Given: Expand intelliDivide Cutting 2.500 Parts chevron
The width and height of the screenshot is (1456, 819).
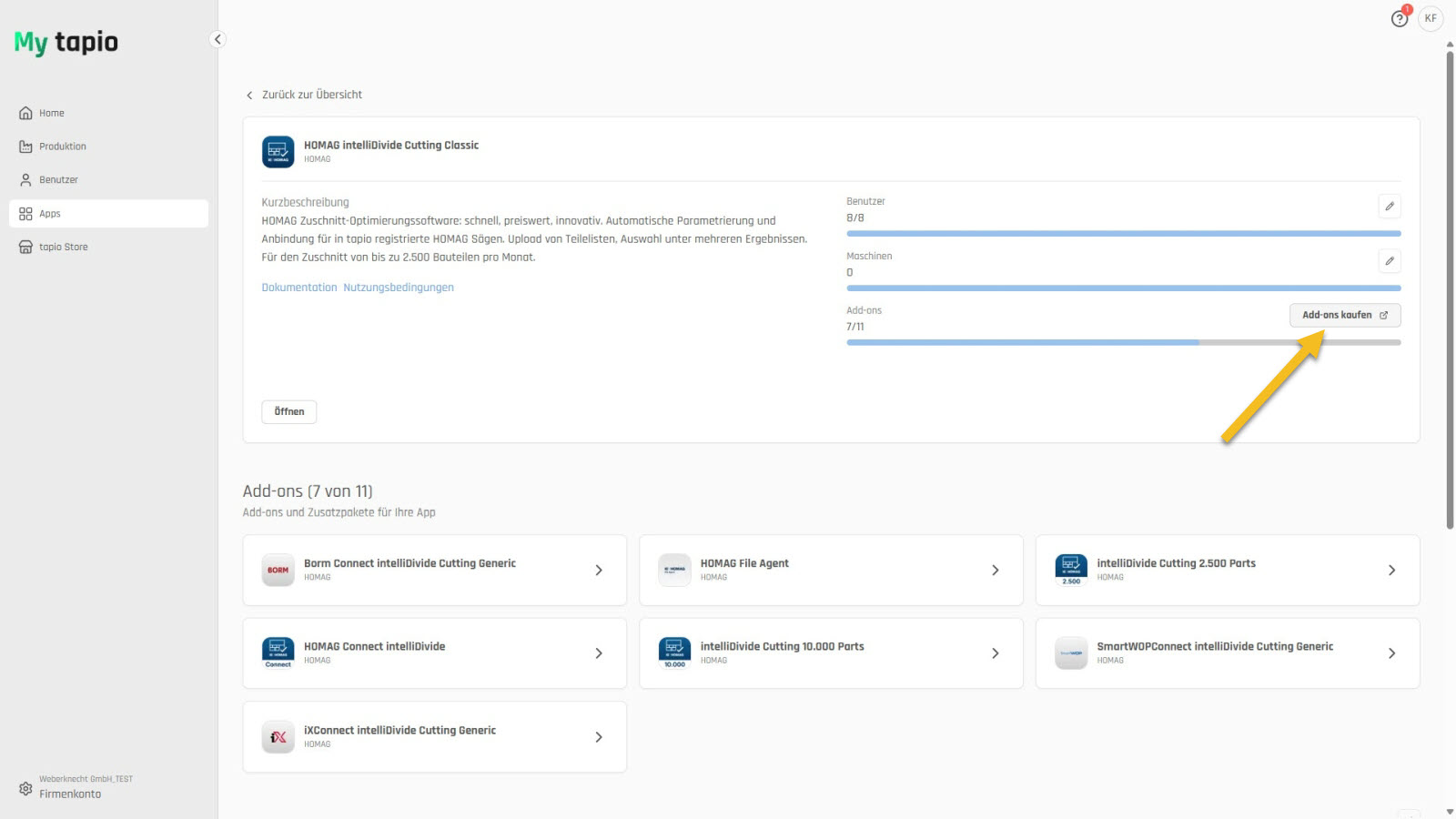Looking at the screenshot, I should tap(1391, 571).
